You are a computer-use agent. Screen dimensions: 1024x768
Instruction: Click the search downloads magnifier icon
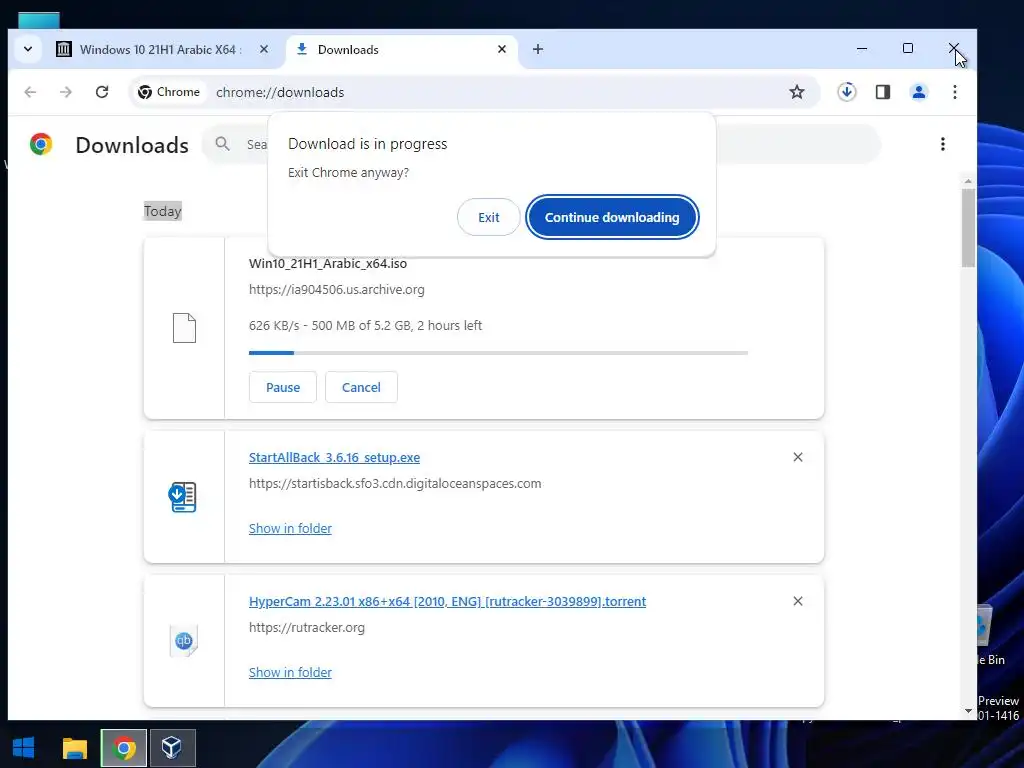(222, 144)
